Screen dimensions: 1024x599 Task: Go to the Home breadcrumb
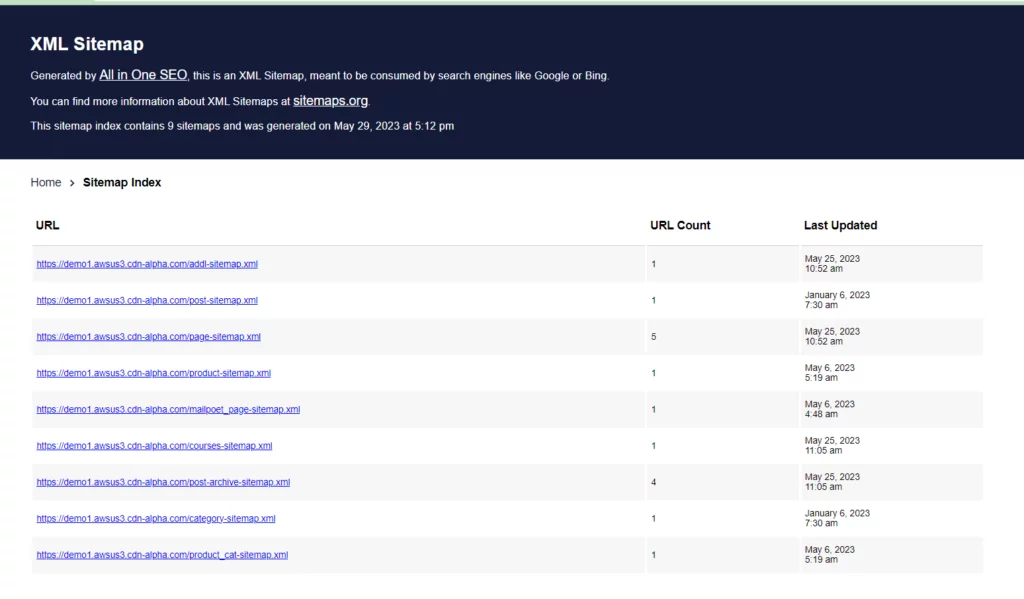click(x=46, y=182)
